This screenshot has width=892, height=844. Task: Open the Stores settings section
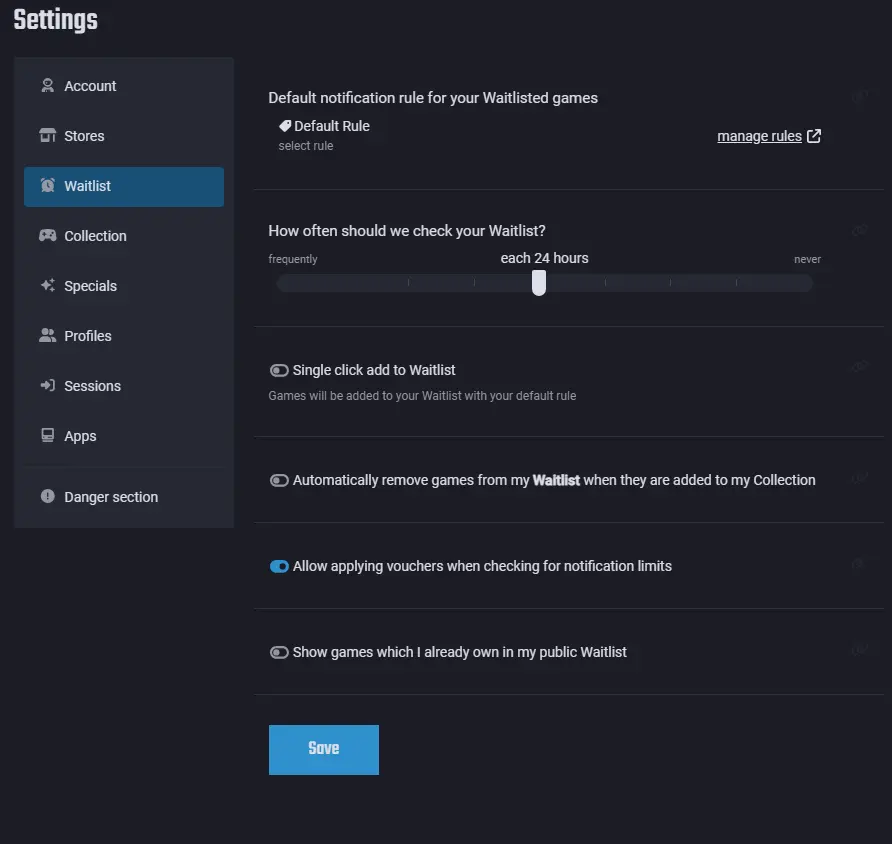[x=123, y=136]
